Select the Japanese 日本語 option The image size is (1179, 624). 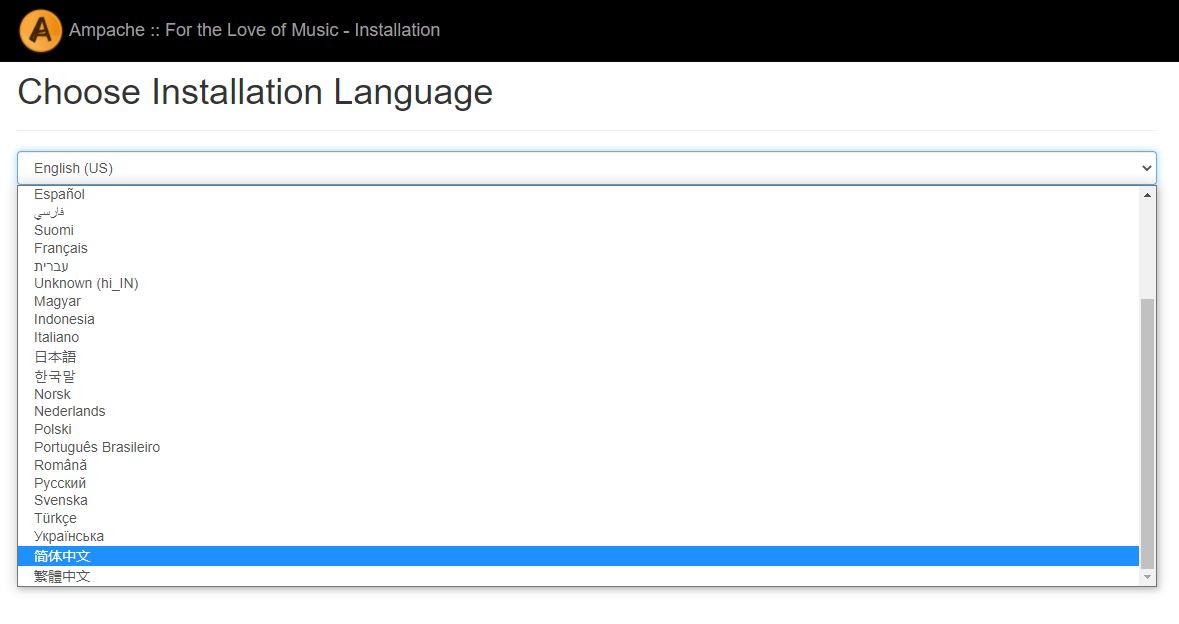tap(578, 356)
